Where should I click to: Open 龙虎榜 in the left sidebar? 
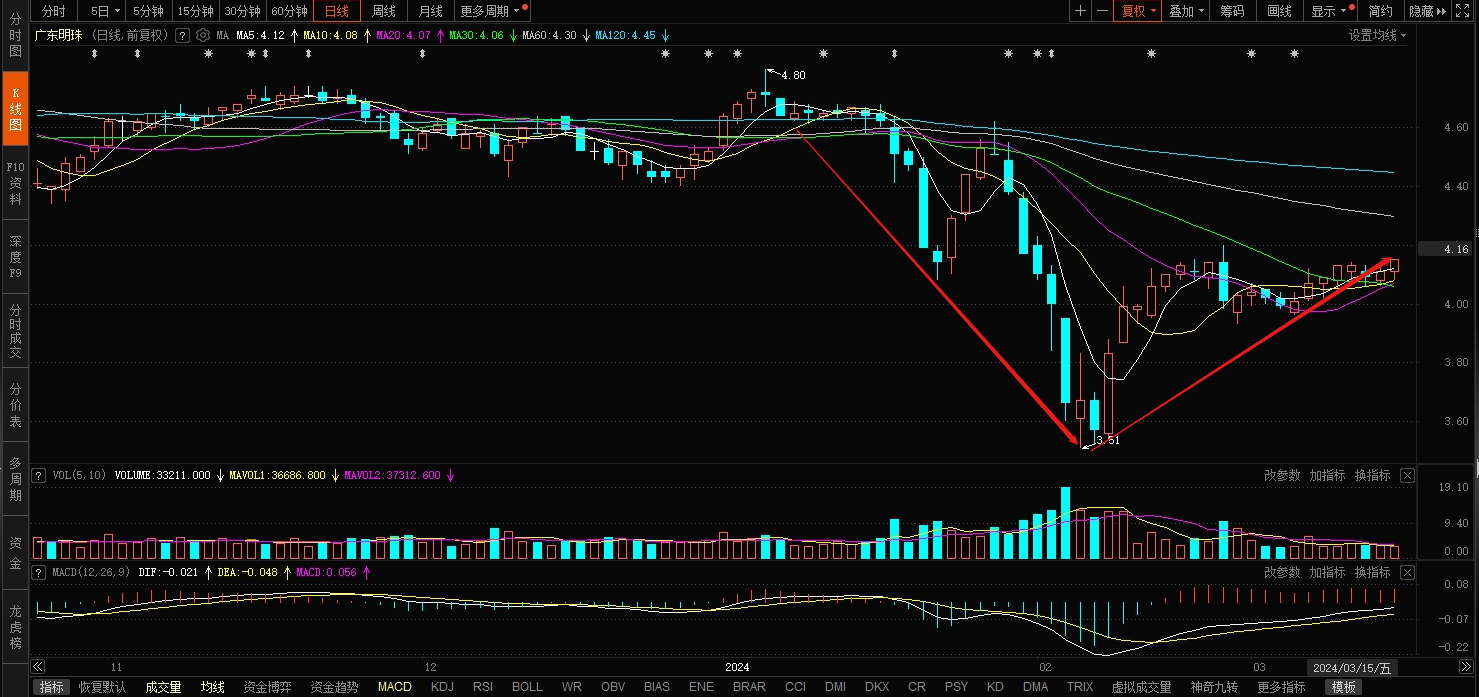(x=15, y=627)
